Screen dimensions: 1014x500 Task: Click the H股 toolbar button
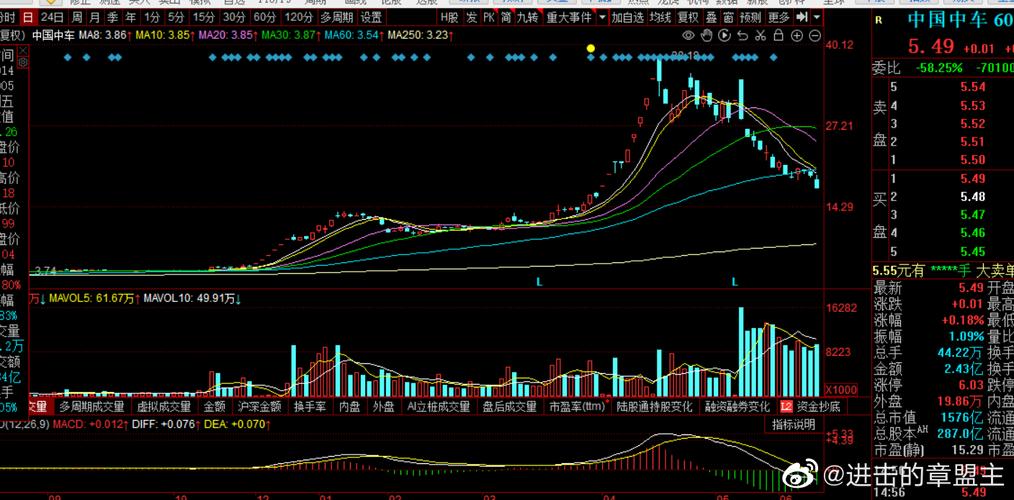449,17
